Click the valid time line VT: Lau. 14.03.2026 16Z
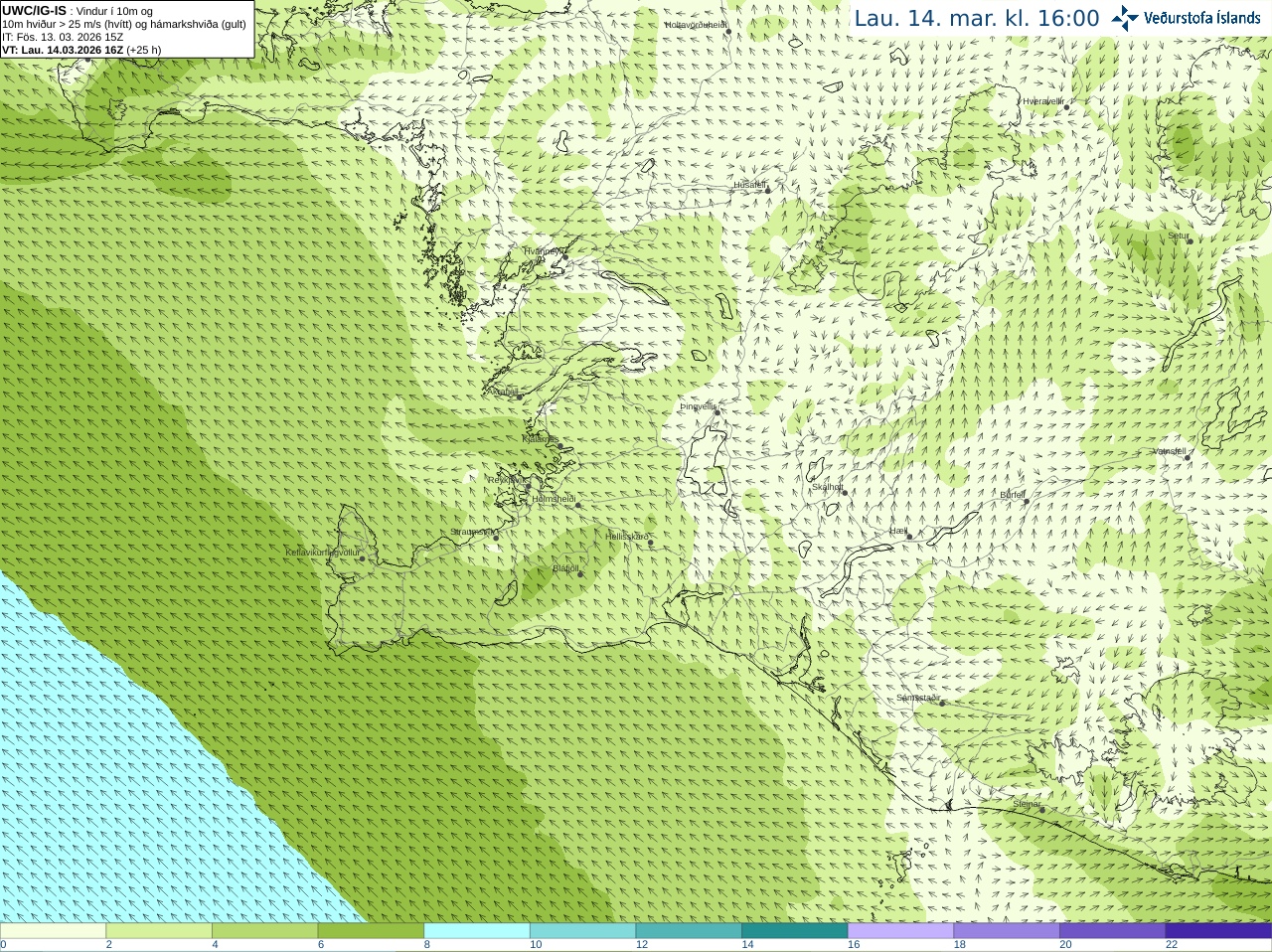1272x952 pixels. pyautogui.click(x=63, y=50)
